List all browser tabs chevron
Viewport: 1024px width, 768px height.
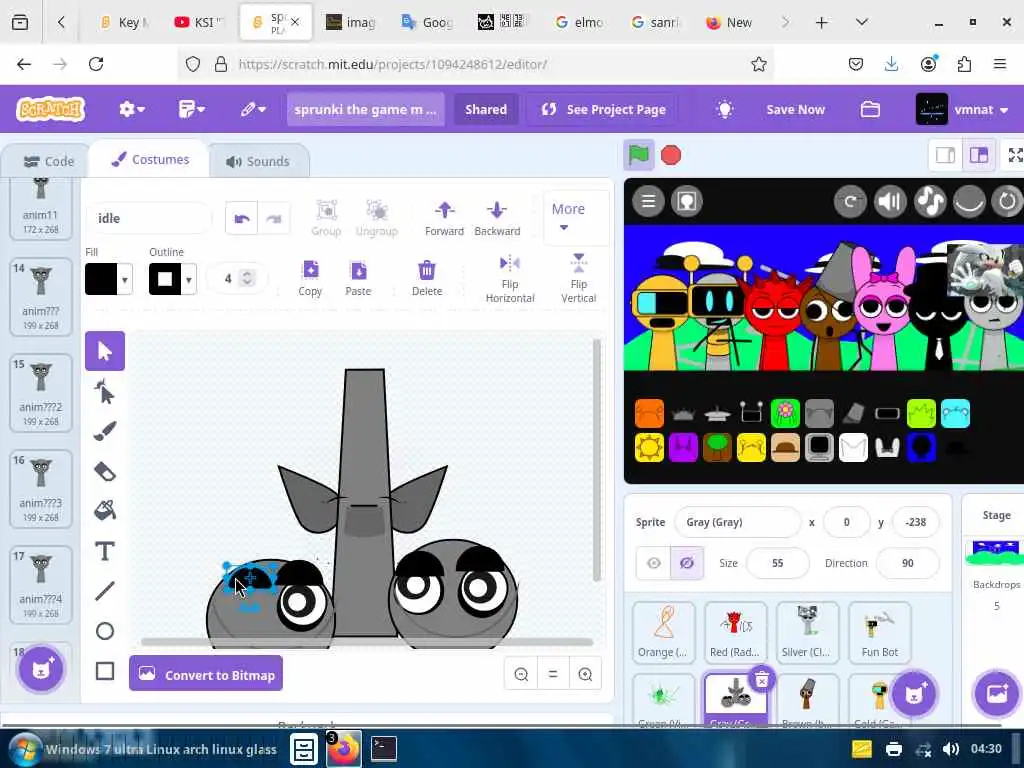[x=861, y=22]
